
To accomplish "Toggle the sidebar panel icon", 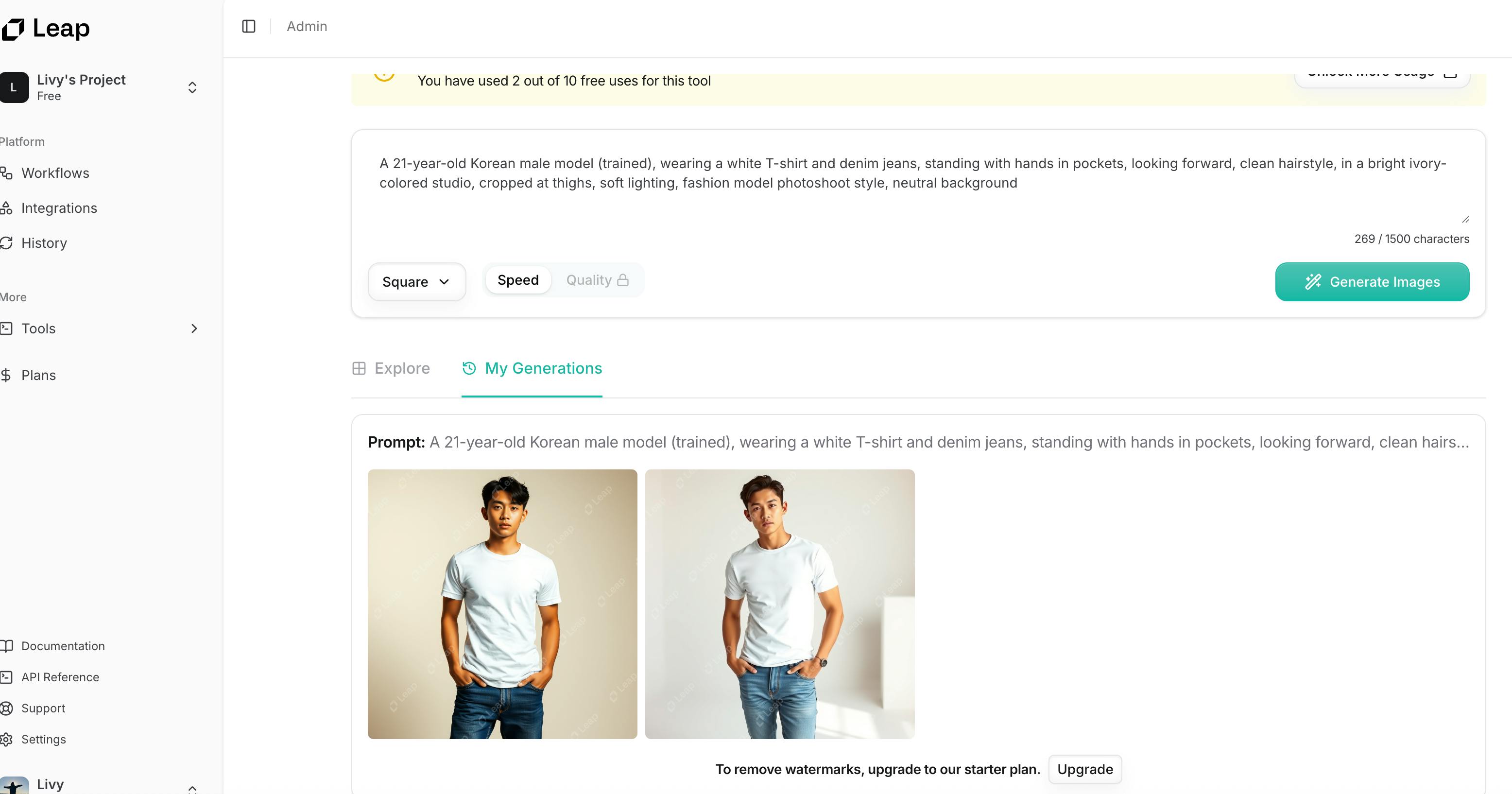I will 249,26.
